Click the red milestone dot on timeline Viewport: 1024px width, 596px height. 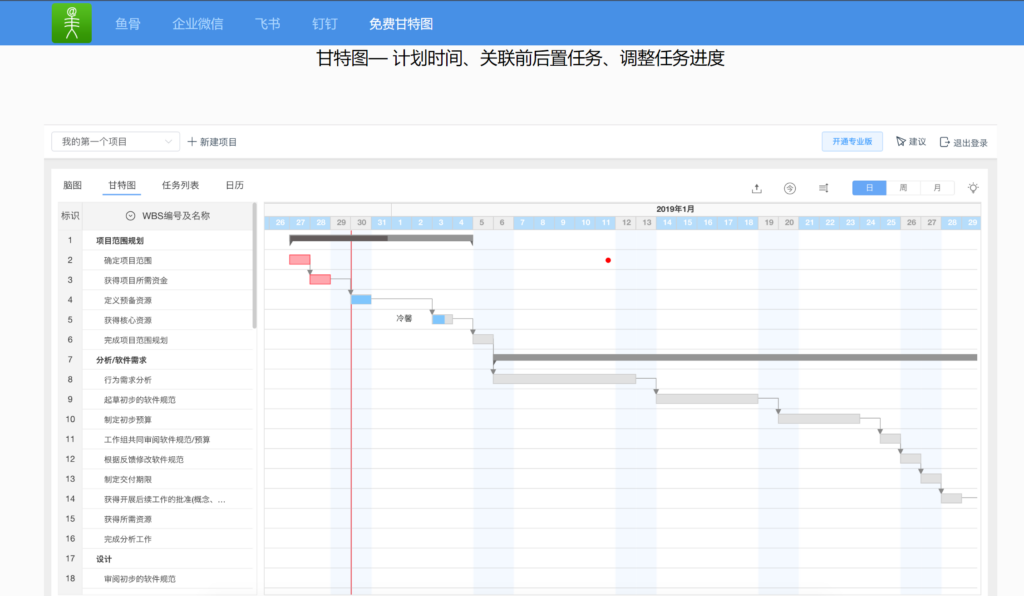click(608, 260)
